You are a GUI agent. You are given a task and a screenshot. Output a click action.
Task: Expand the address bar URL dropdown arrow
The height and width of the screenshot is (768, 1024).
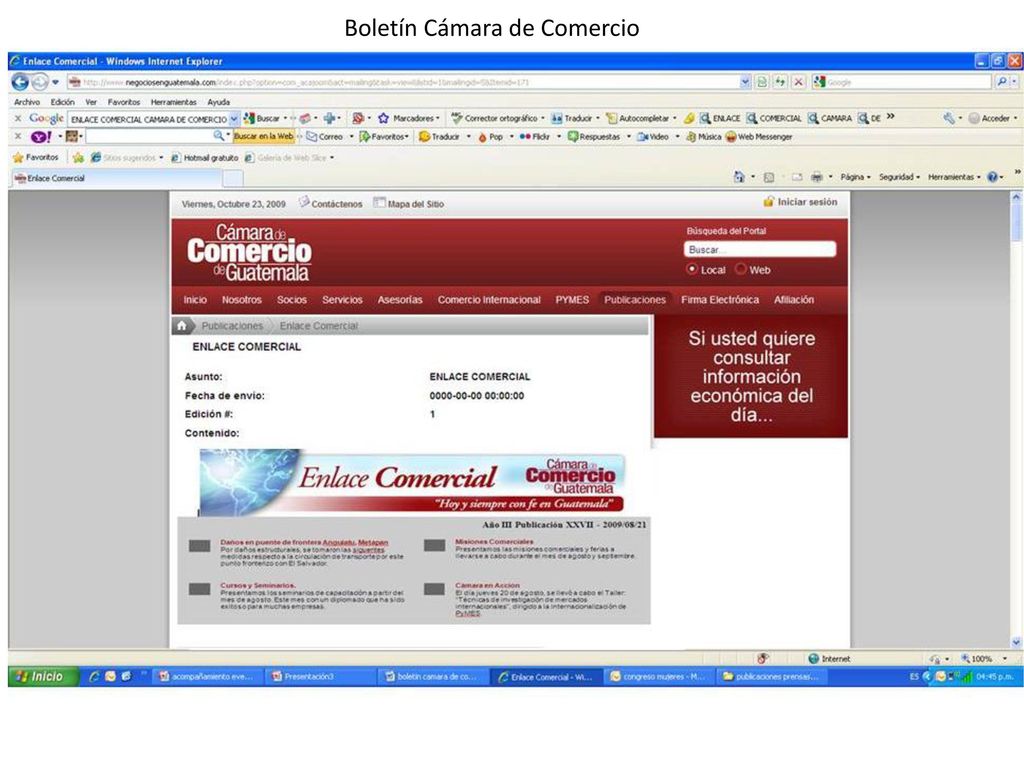[745, 82]
